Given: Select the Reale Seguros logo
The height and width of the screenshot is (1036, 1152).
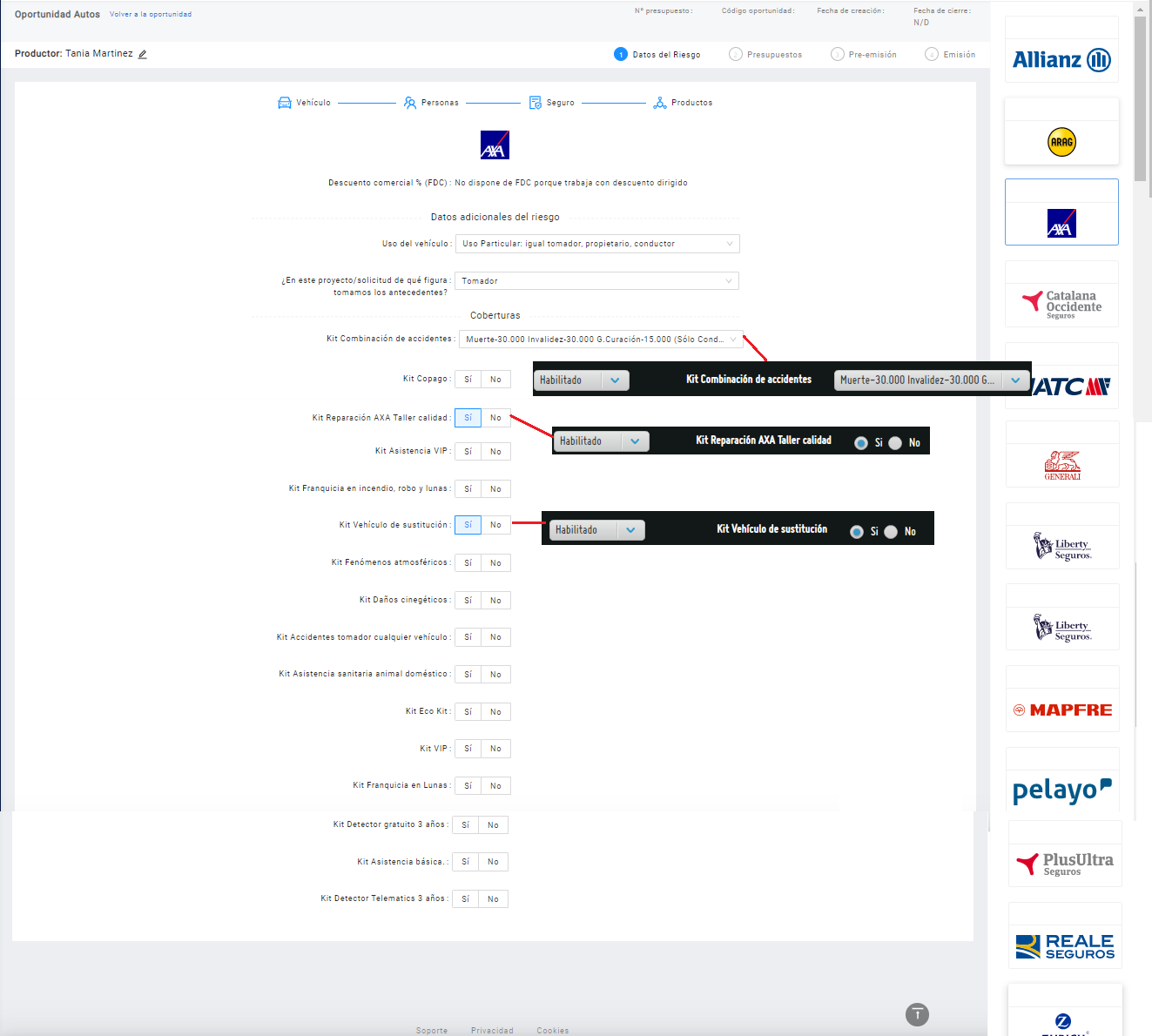Looking at the screenshot, I should [x=1065, y=946].
